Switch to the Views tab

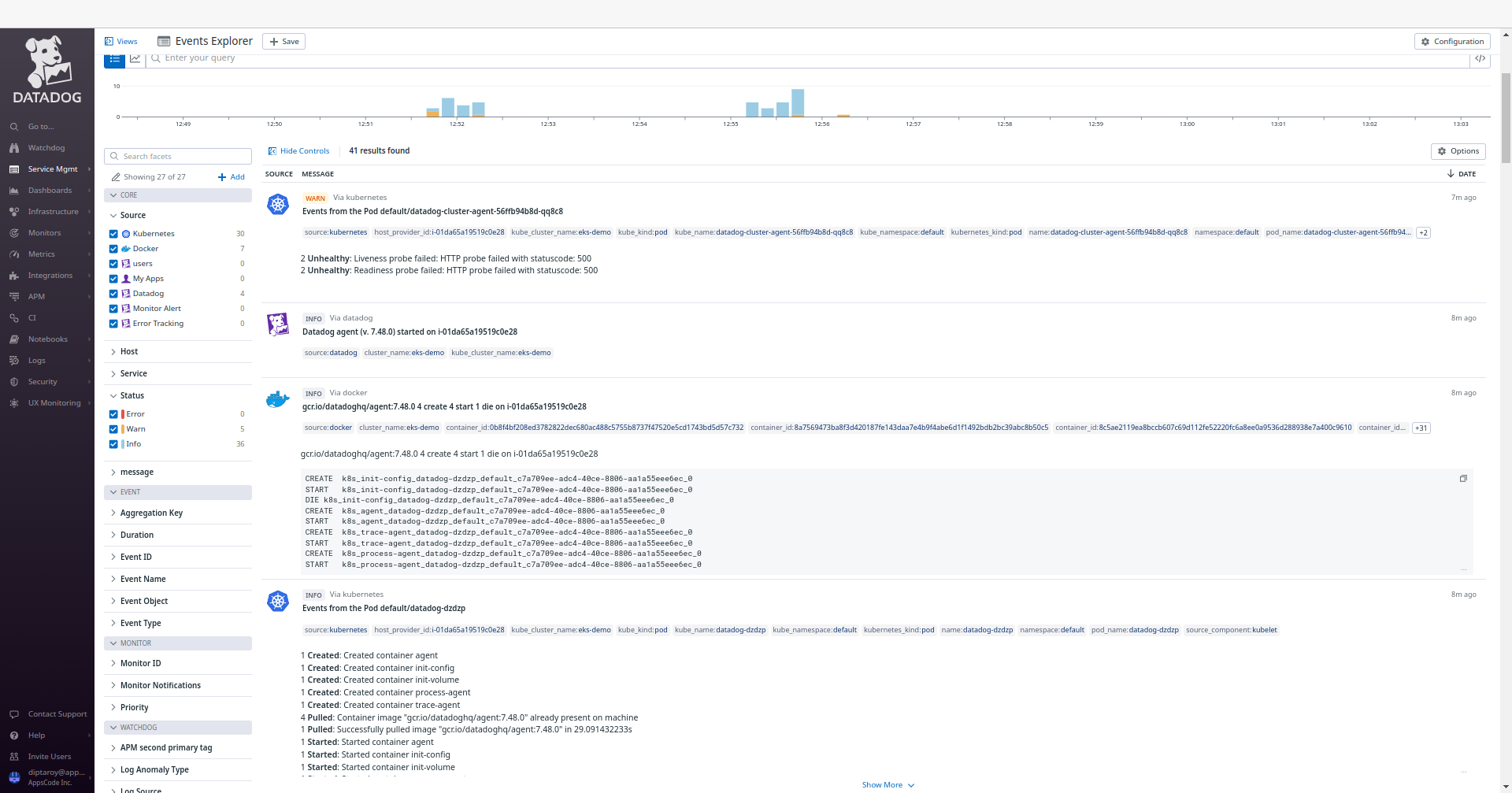point(121,41)
